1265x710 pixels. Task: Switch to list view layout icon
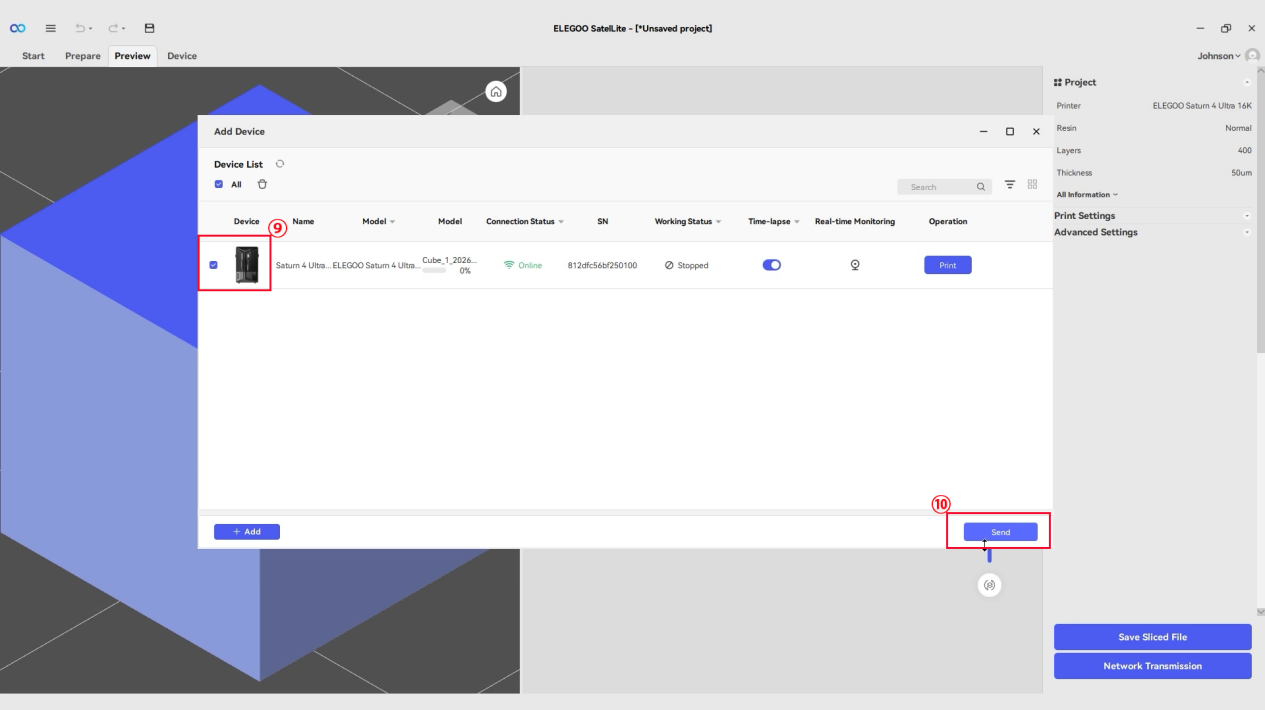click(1010, 185)
